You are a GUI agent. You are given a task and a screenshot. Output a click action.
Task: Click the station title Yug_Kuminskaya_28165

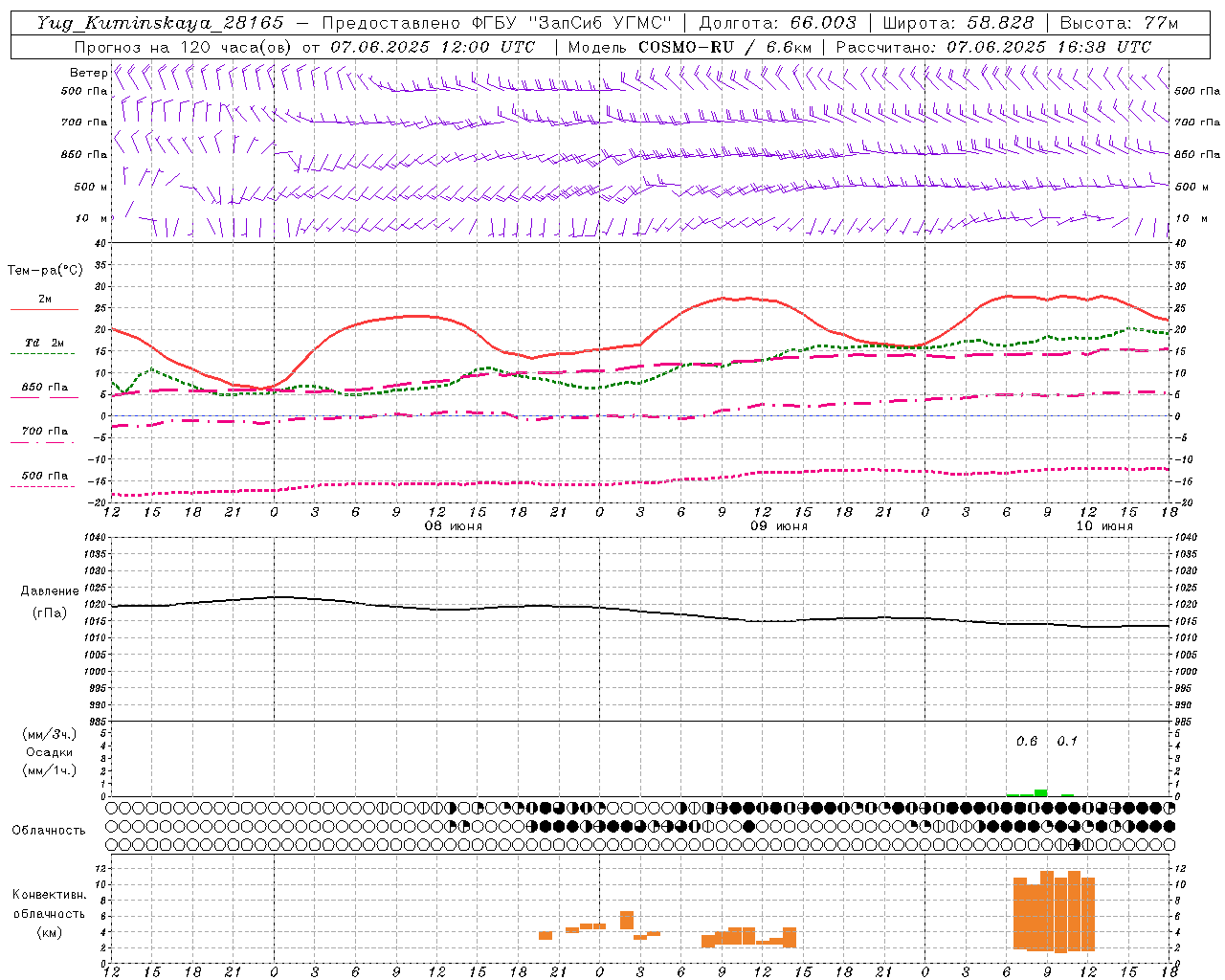[160, 23]
